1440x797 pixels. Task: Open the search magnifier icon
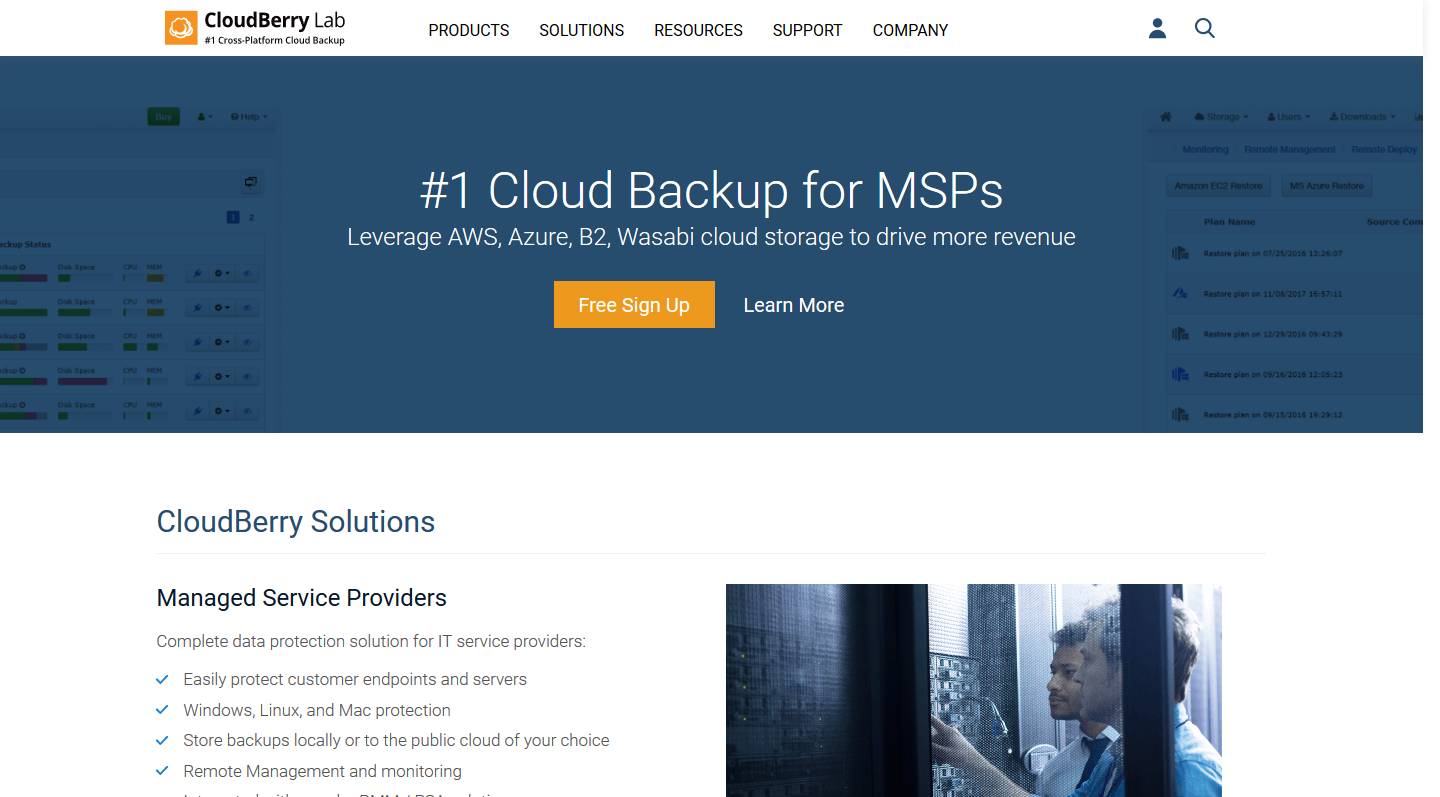point(1205,29)
